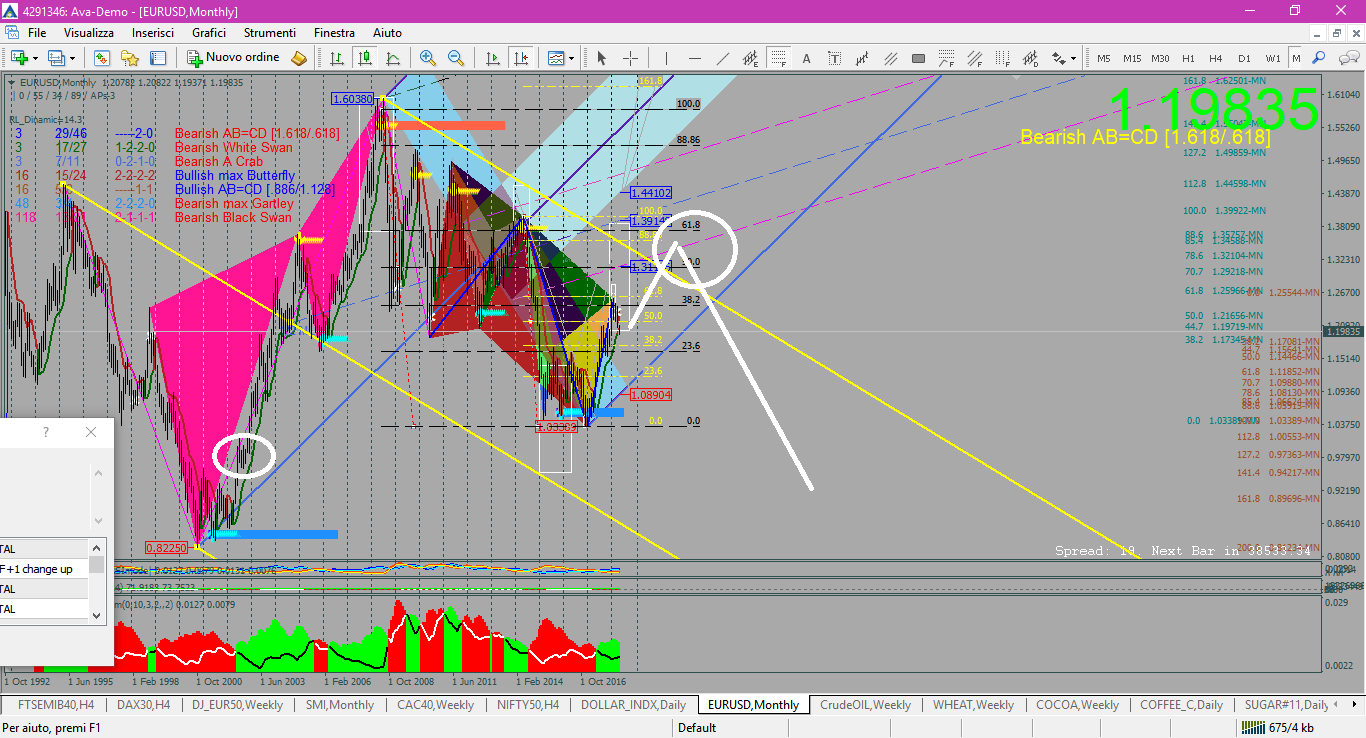The image size is (1366, 738).
Task: Open the Navigator favorites star icon
Action: (x=130, y=58)
